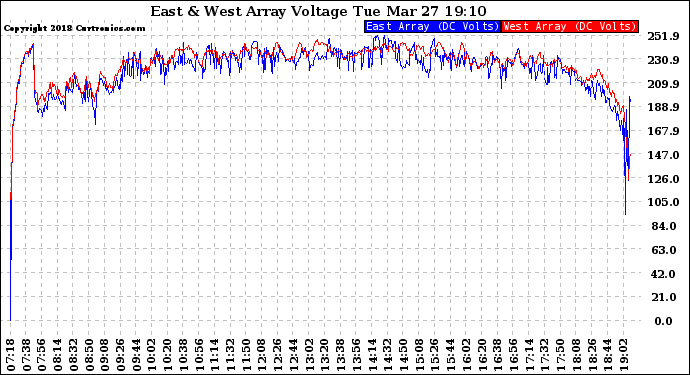Click the 17:50 time label
This screenshot has width=690, height=375.
pyautogui.click(x=560, y=355)
